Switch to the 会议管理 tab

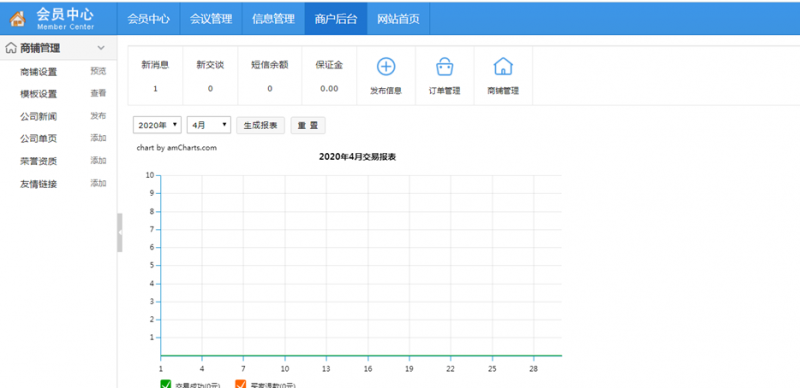pyautogui.click(x=211, y=19)
